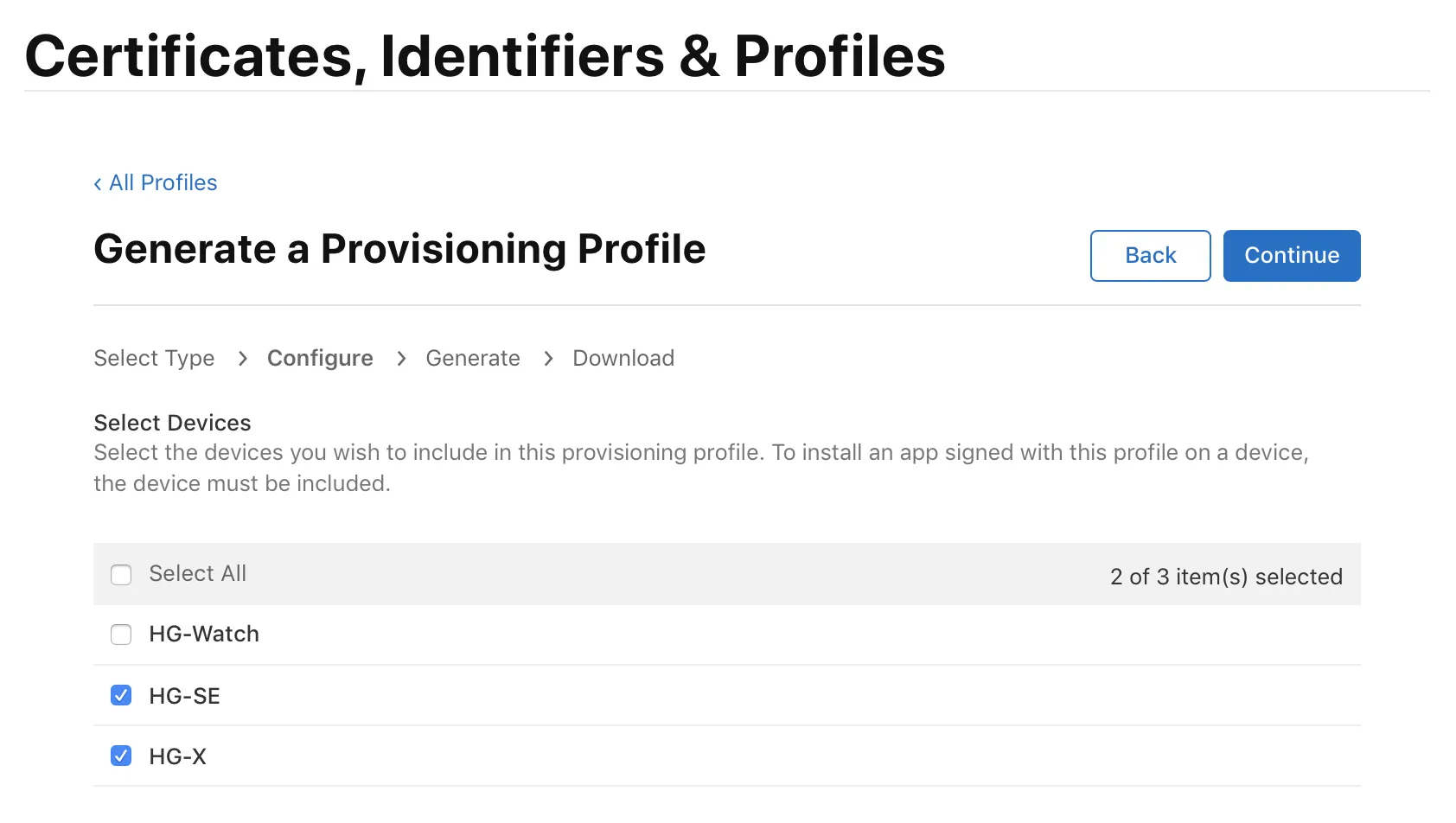Click the "2 of 3 item(s) selected" counter
1456x823 pixels.
point(1226,577)
